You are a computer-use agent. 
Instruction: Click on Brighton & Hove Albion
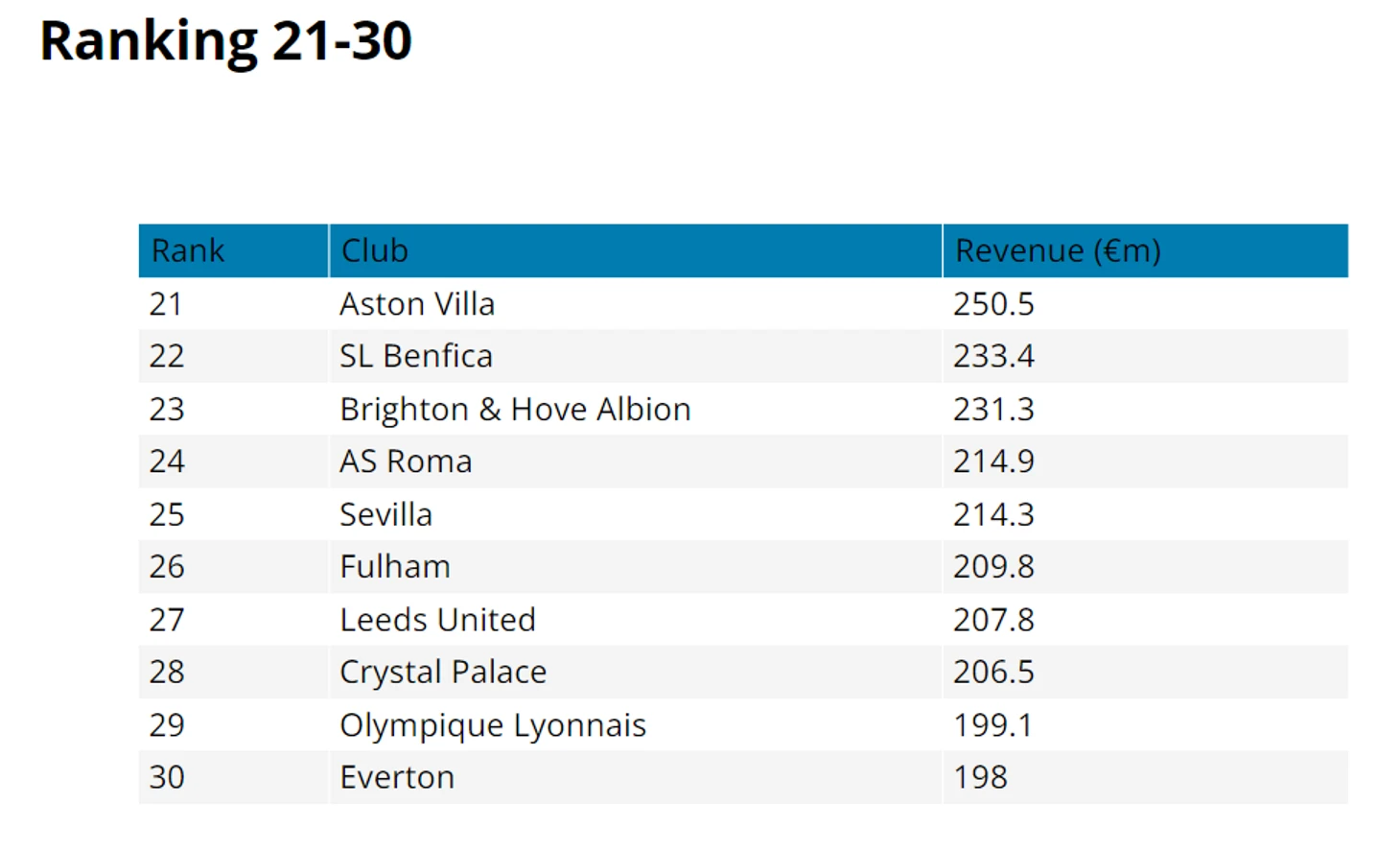pos(515,410)
